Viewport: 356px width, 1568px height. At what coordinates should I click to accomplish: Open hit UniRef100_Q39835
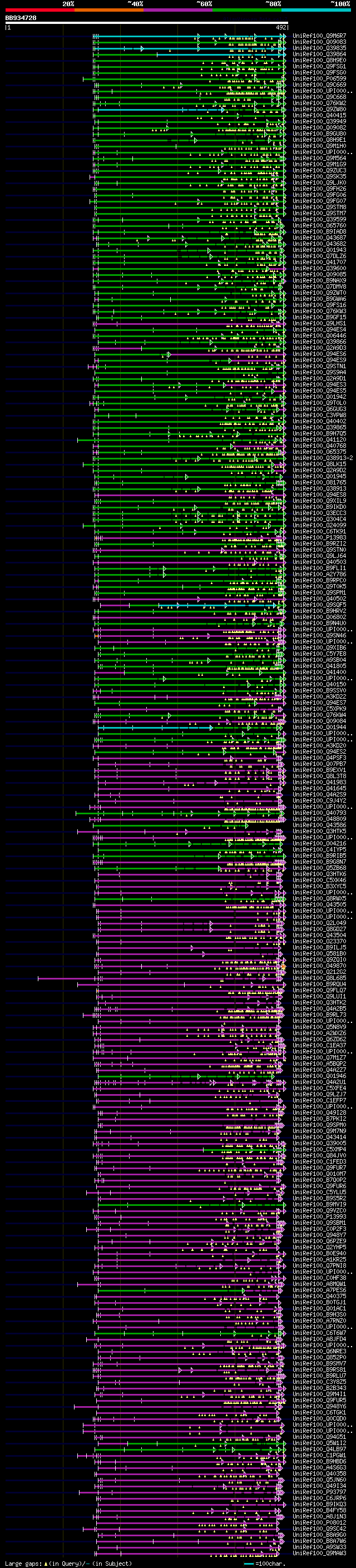click(x=319, y=48)
